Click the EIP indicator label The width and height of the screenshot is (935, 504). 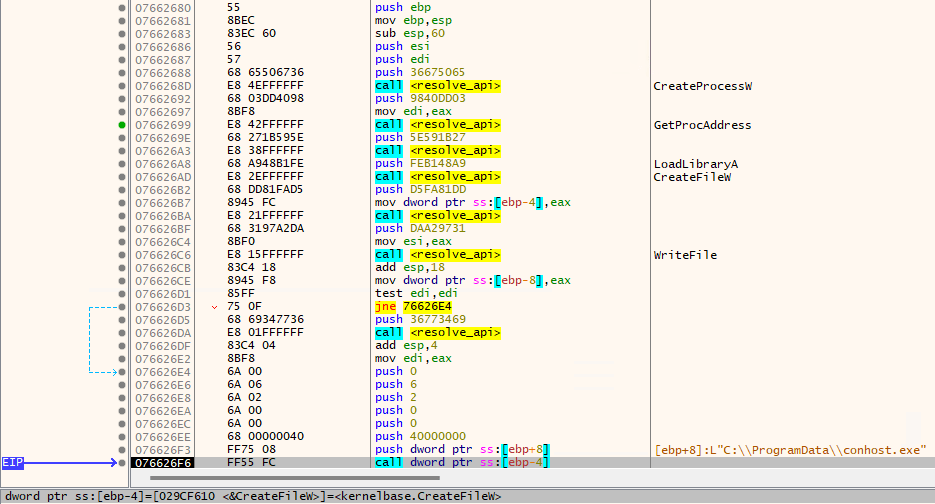tap(12, 463)
